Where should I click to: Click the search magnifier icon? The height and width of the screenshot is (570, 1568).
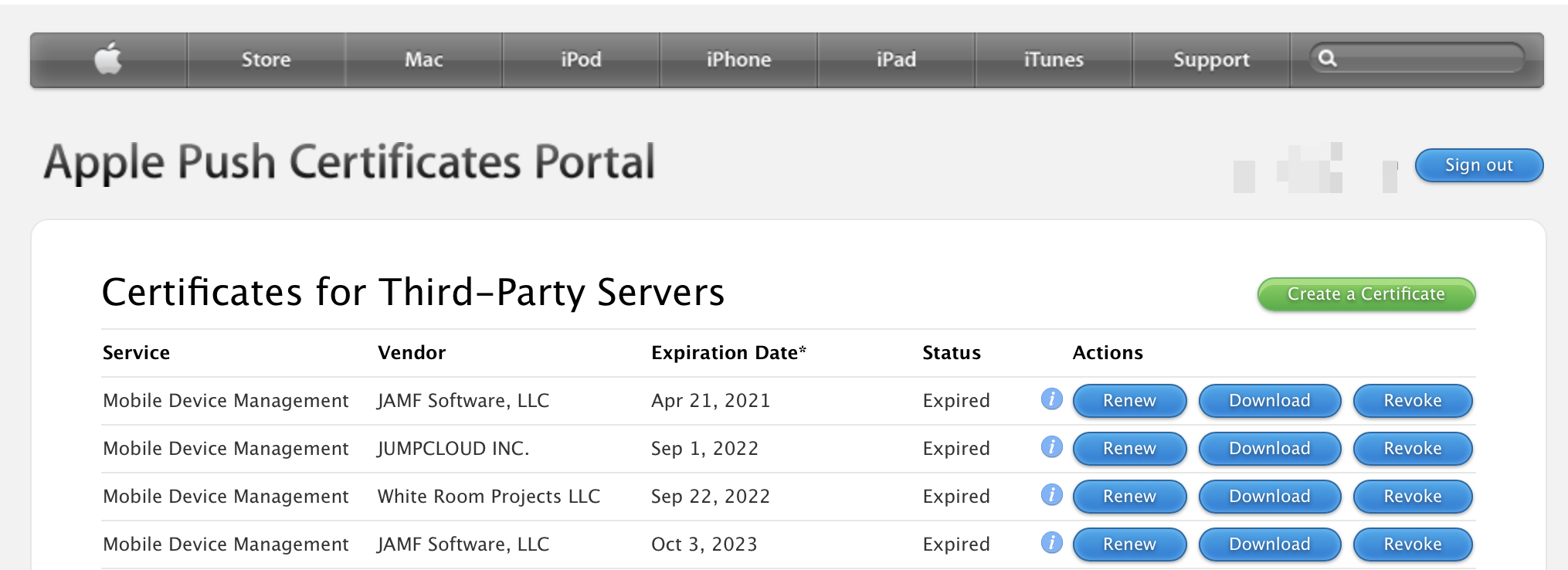(1327, 58)
